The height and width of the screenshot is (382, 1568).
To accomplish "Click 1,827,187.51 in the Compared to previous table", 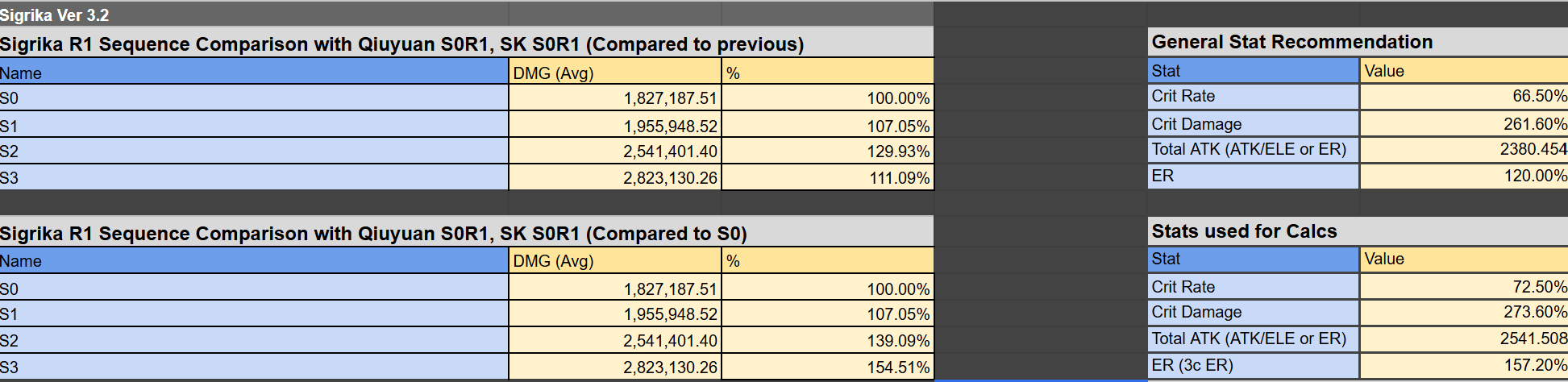I will click(615, 98).
